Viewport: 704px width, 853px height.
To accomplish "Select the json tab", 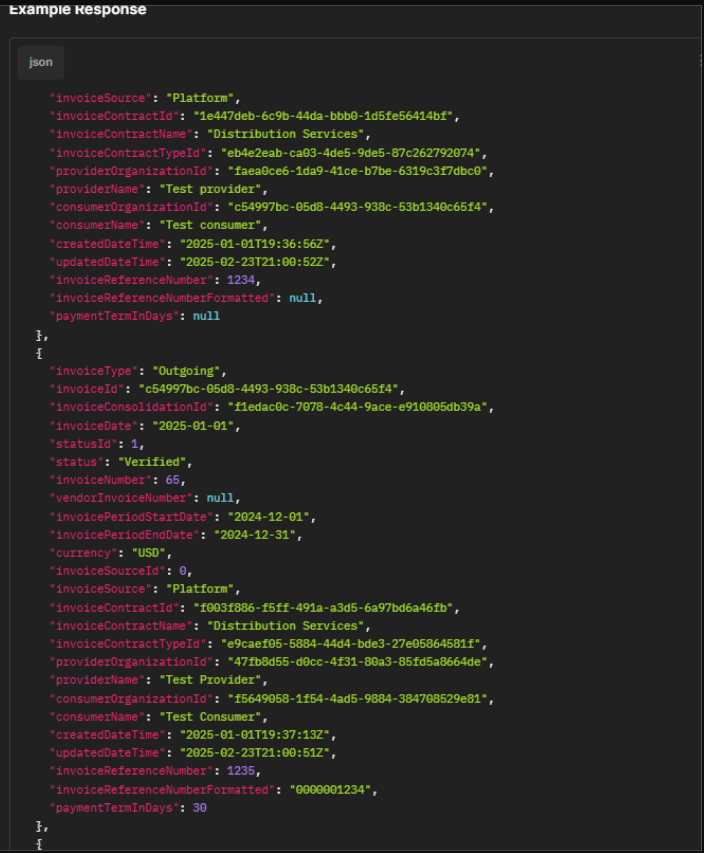I will pos(41,63).
